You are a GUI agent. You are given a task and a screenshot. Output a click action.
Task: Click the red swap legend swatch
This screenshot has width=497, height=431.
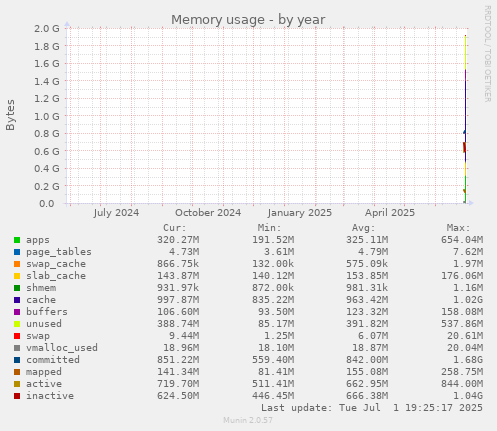pos(17,336)
